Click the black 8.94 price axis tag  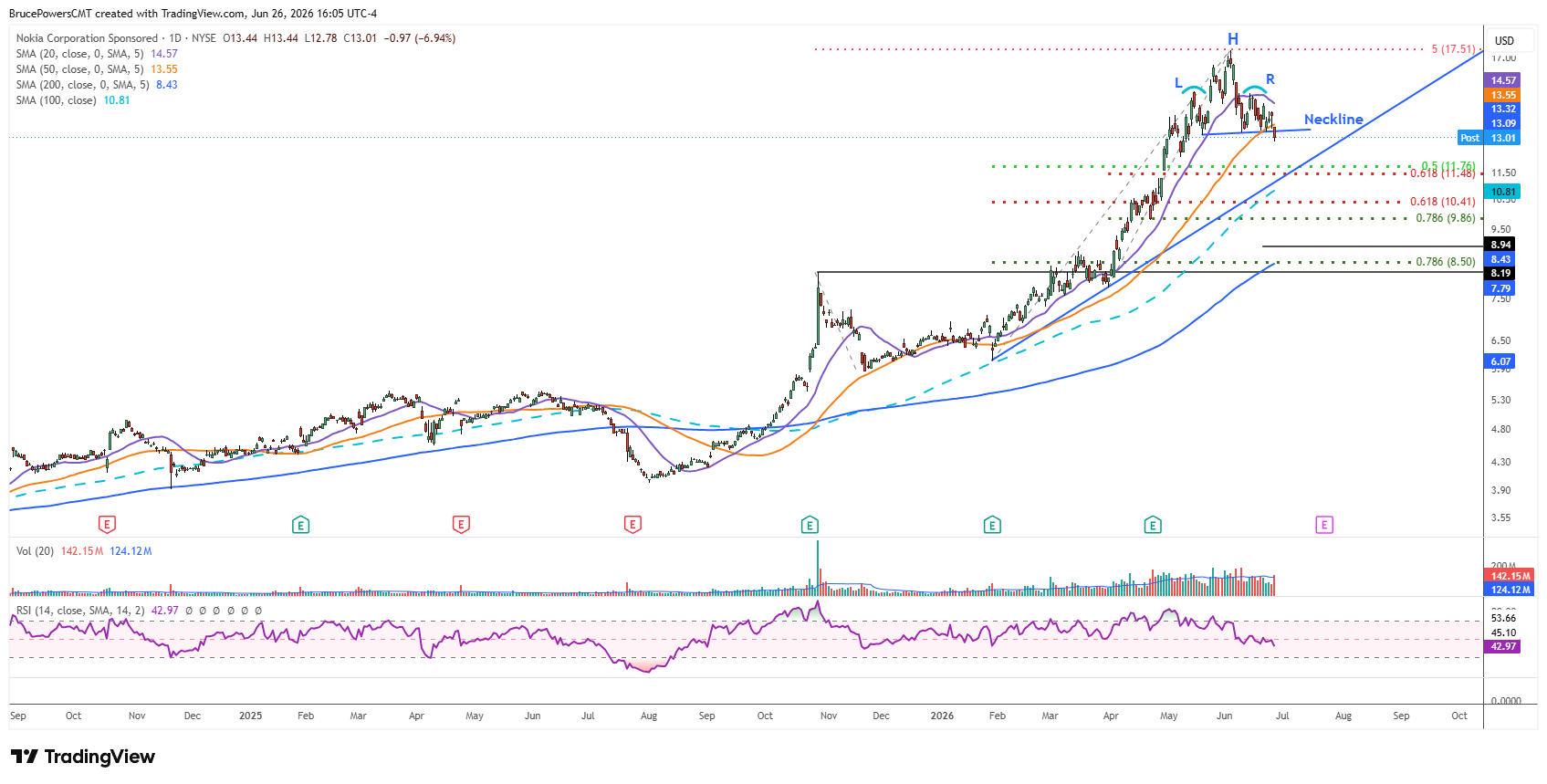pyautogui.click(x=1501, y=245)
